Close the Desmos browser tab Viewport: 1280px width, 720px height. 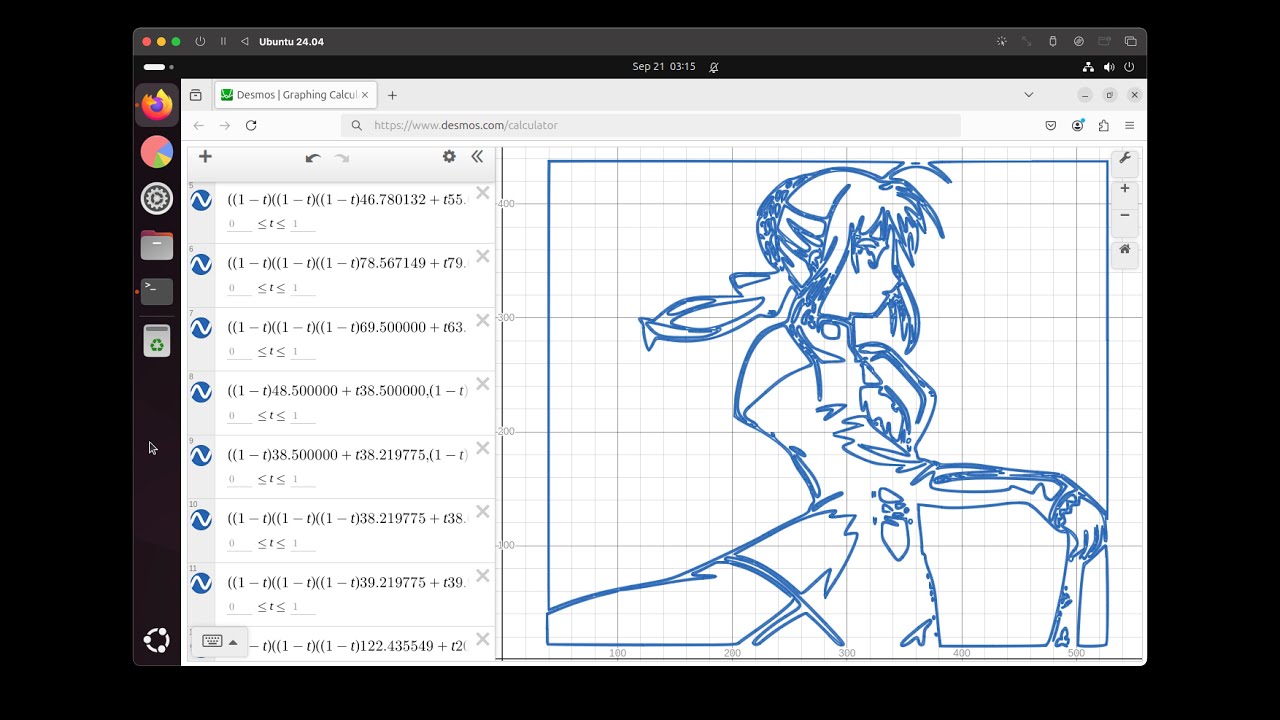[365, 95]
